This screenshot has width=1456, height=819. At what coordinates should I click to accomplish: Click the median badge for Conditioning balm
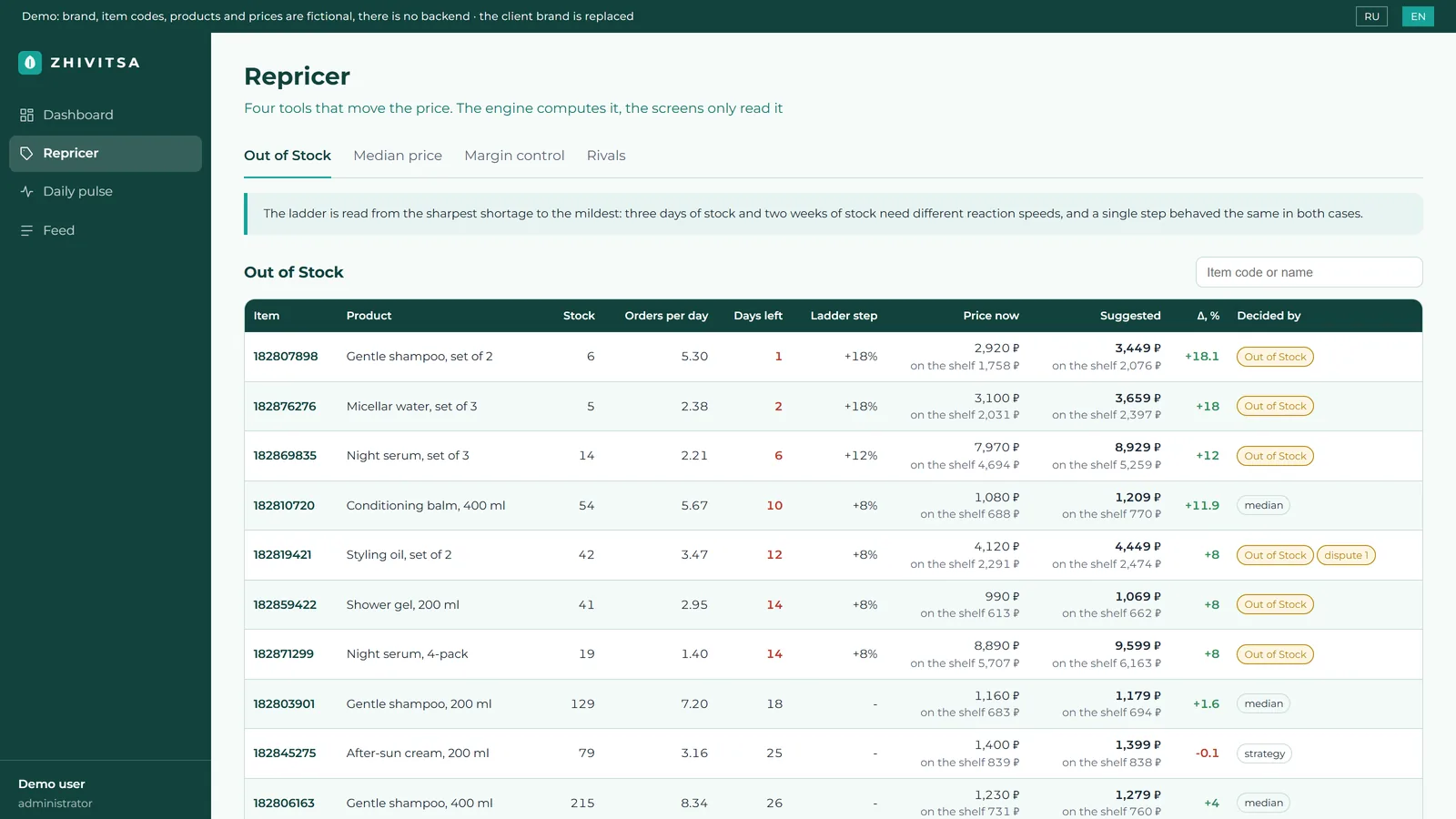(x=1263, y=505)
